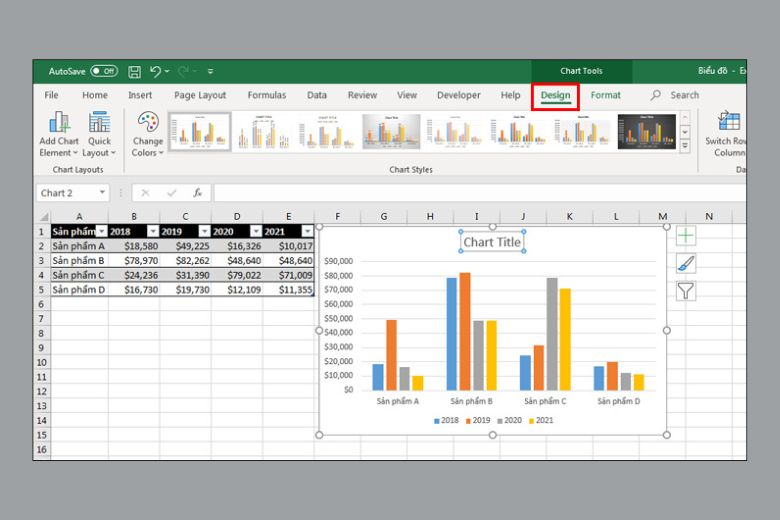Image resolution: width=780 pixels, height=520 pixels.
Task: Select column header N
Action: 709,216
